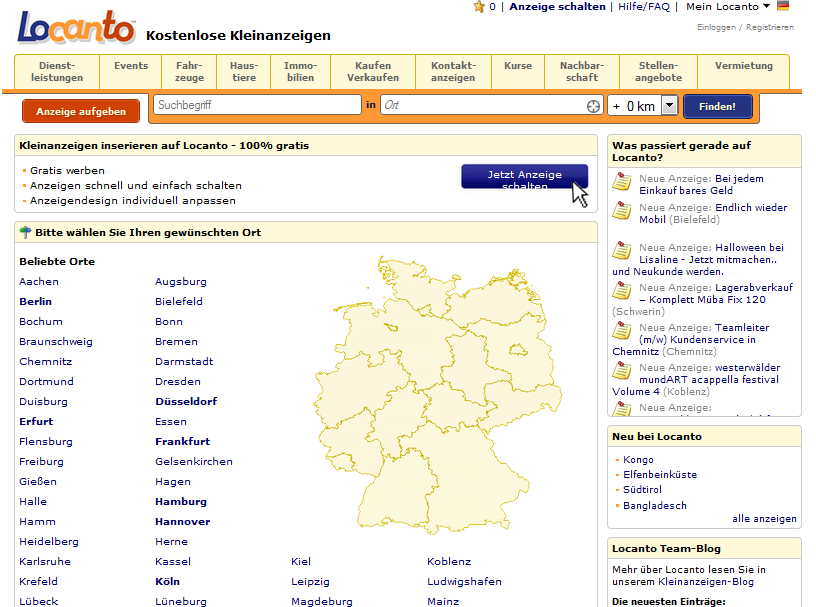The image size is (816, 607).
Task: Select the Haustiere tab
Action: pyautogui.click(x=244, y=72)
